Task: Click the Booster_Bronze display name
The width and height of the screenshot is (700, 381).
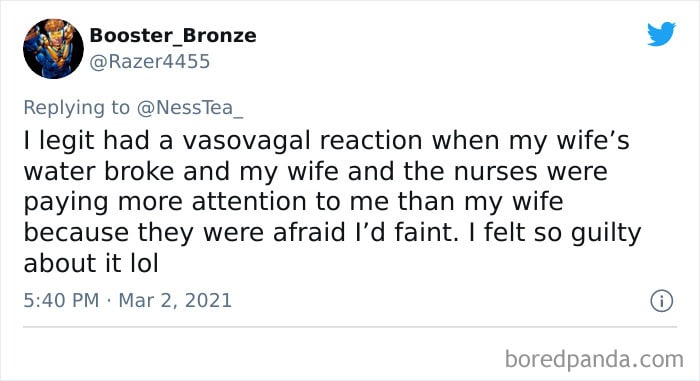Action: (173, 36)
